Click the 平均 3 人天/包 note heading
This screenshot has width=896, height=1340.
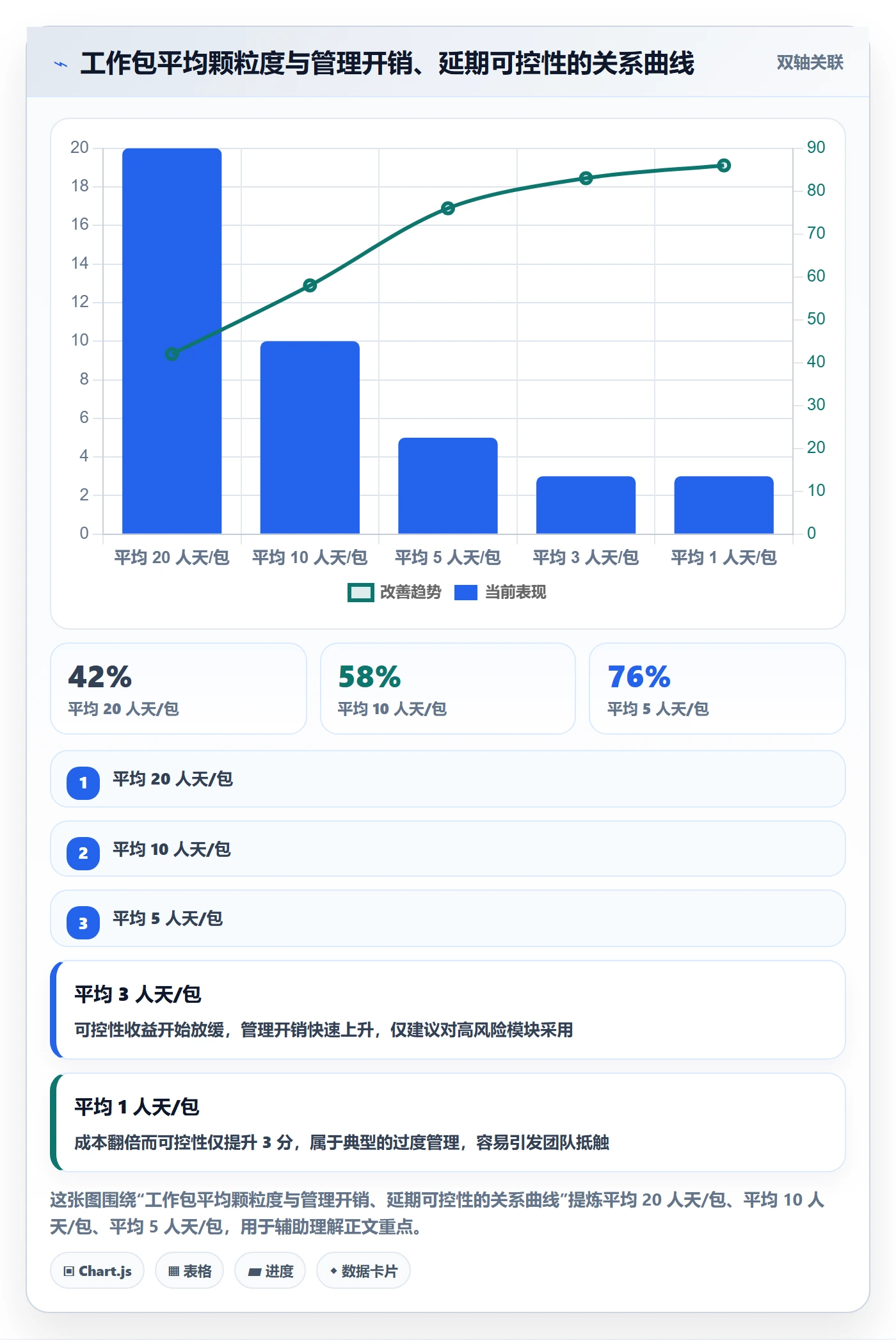pos(138,994)
